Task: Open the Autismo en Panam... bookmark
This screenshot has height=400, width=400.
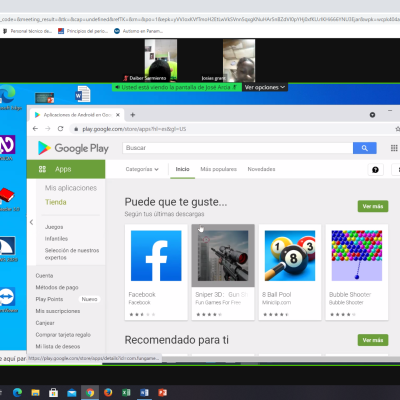Action: [x=139, y=31]
